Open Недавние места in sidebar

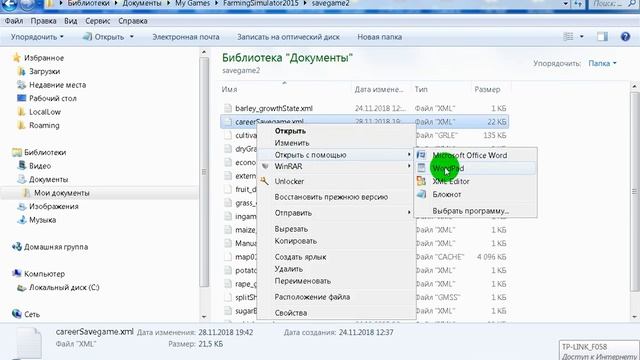(57, 85)
